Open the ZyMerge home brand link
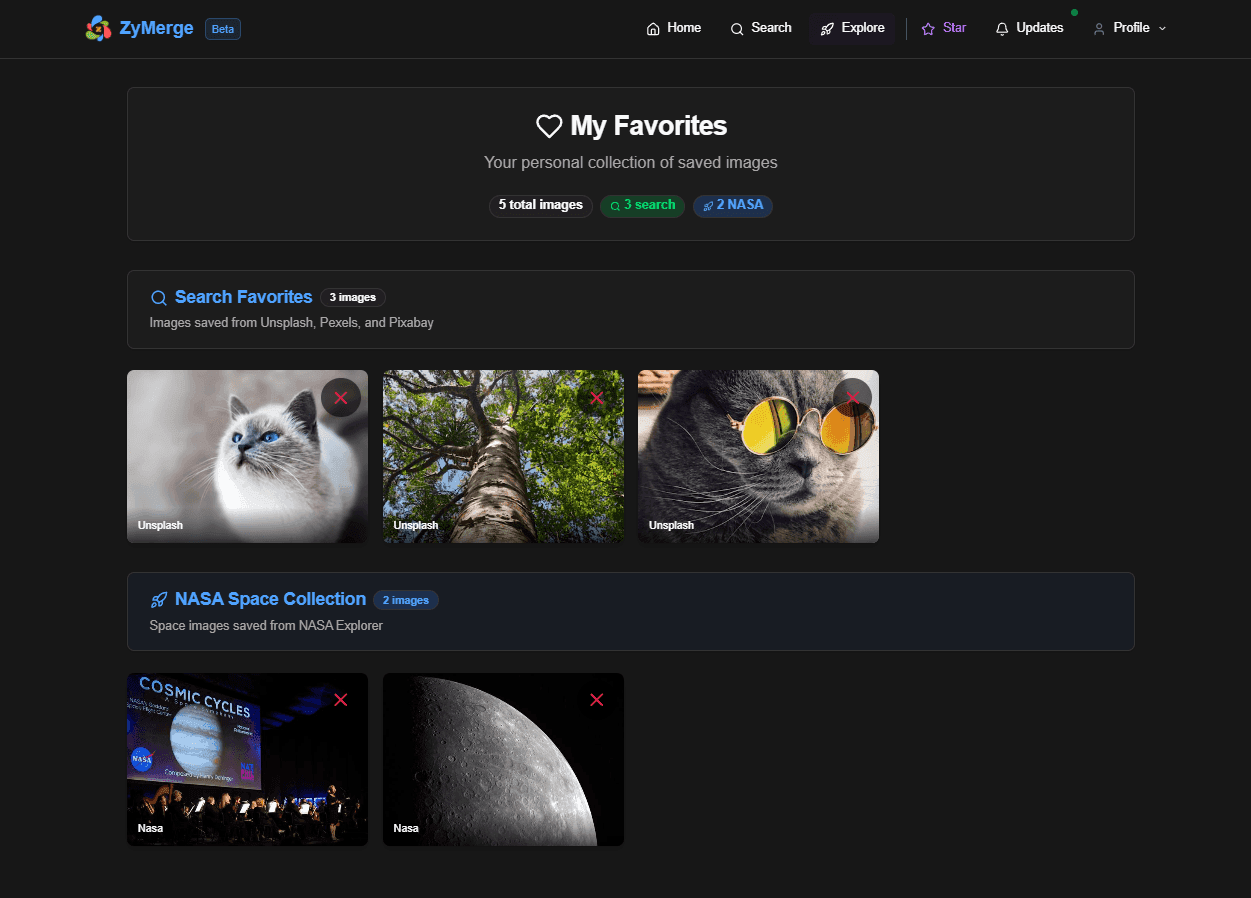This screenshot has height=898, width=1251. 140,28
